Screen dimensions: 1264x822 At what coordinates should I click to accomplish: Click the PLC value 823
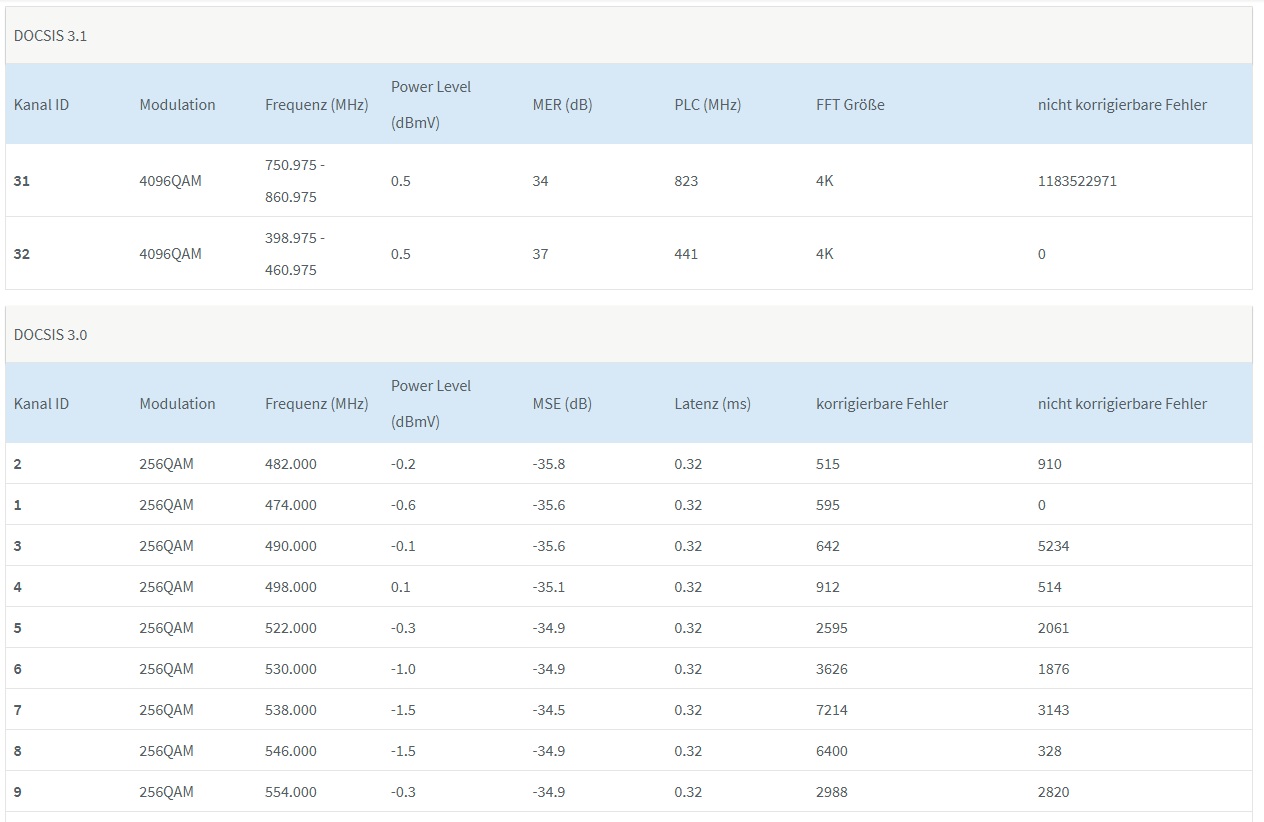coord(686,181)
